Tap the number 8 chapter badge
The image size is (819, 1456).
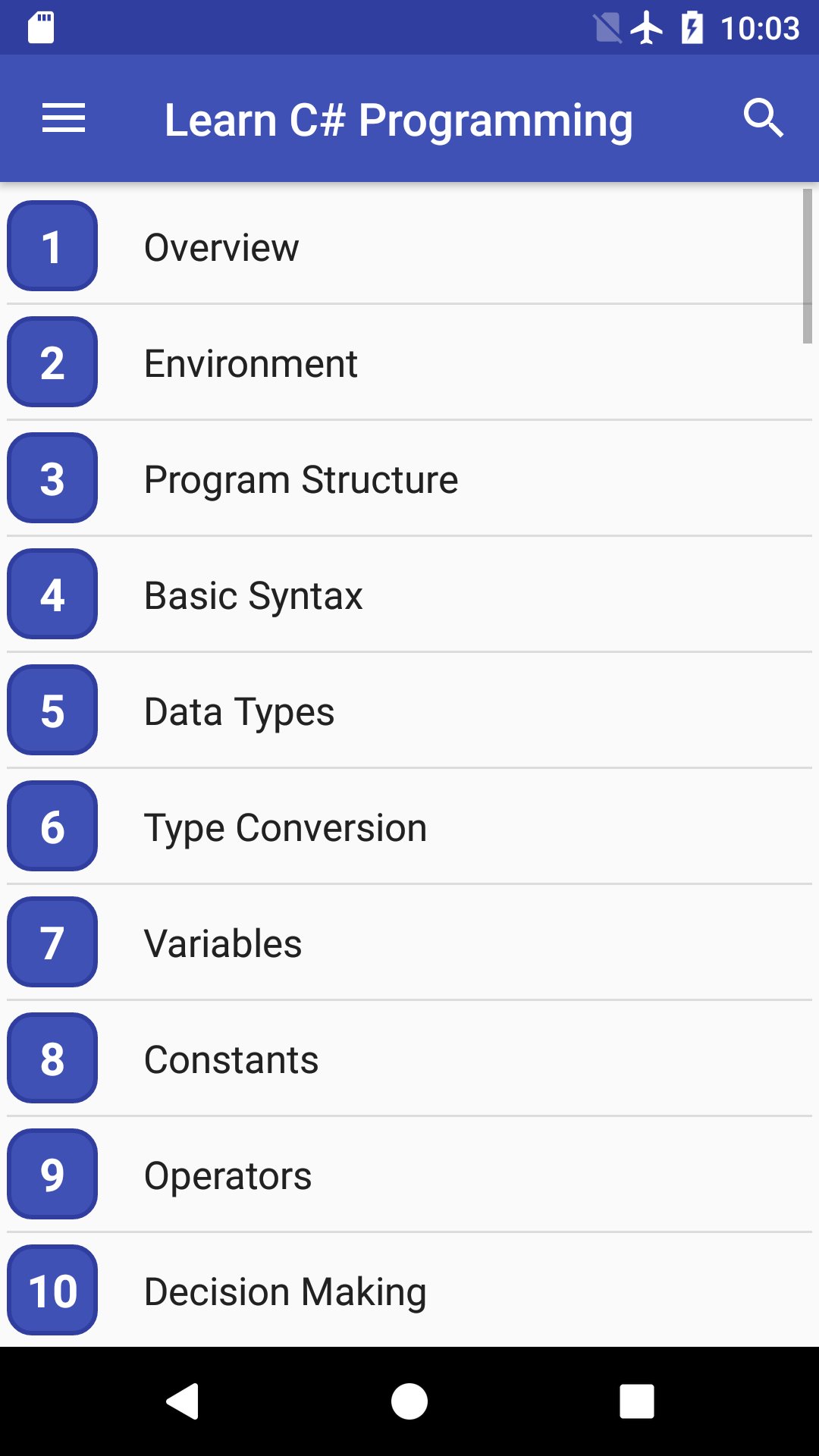pyautogui.click(x=52, y=1058)
